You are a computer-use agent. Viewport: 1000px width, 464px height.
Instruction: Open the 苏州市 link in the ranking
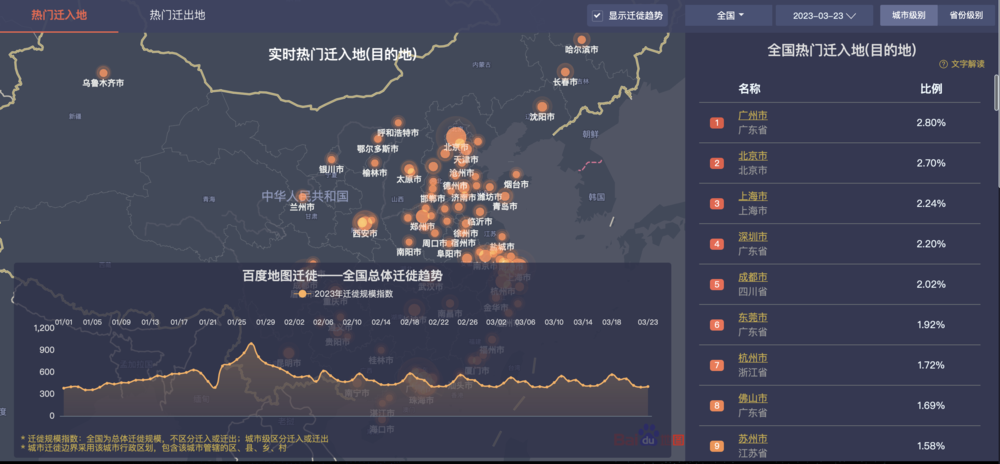coord(753,439)
